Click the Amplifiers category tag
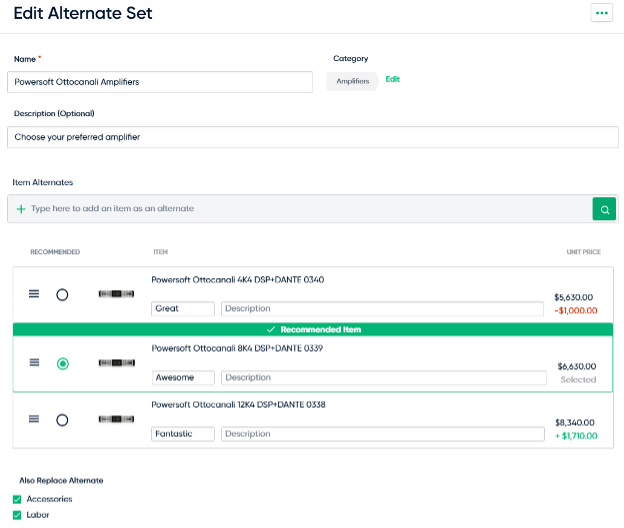 [x=353, y=81]
